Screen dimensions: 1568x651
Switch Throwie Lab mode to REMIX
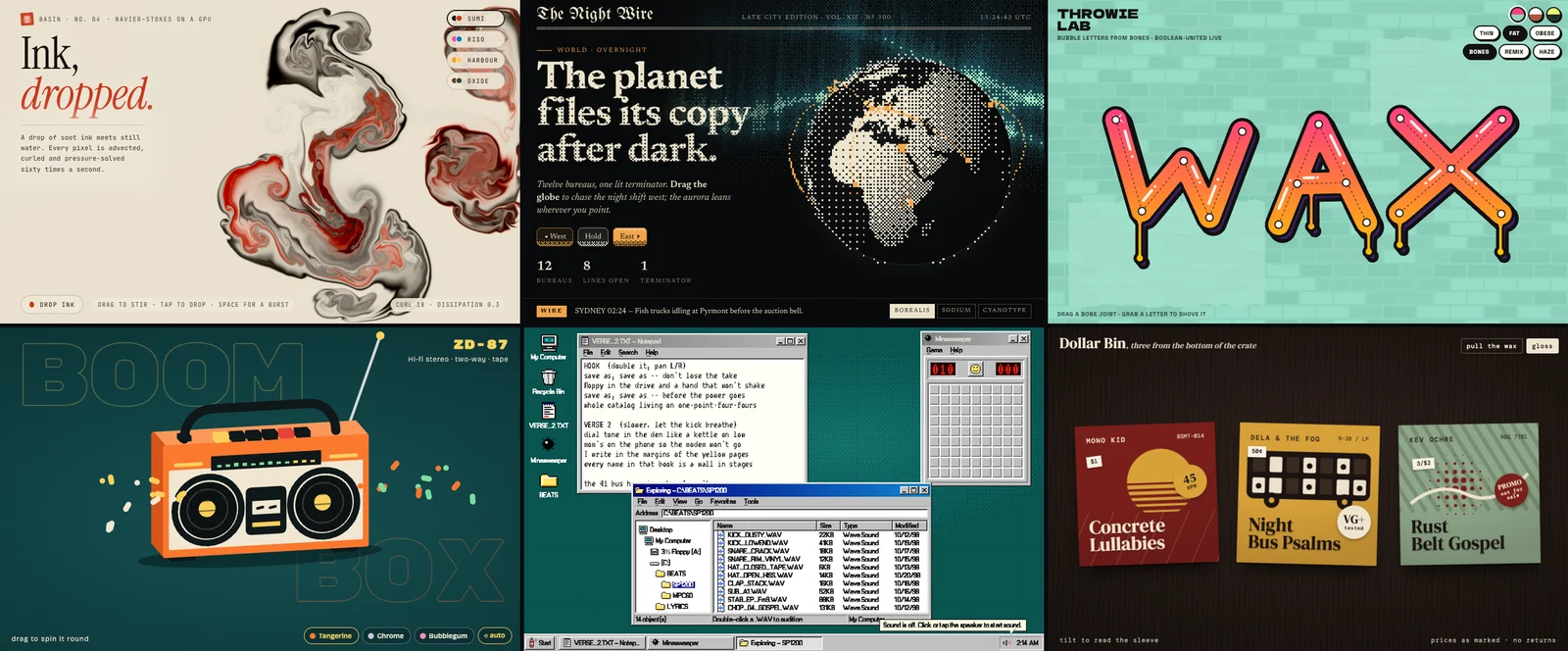[x=1514, y=52]
